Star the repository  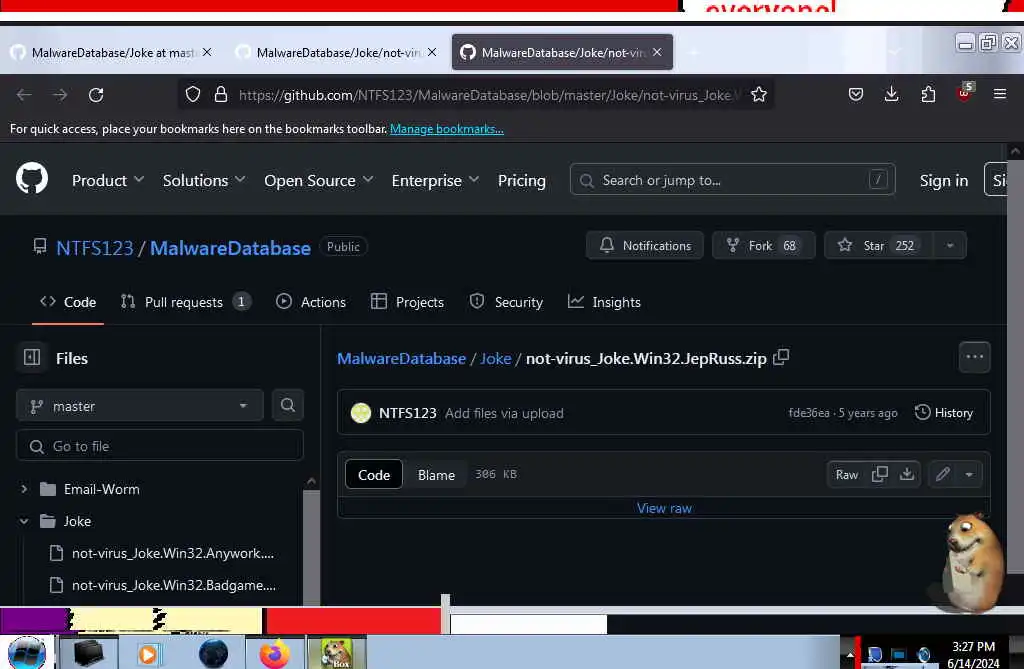pyautogui.click(x=879, y=246)
